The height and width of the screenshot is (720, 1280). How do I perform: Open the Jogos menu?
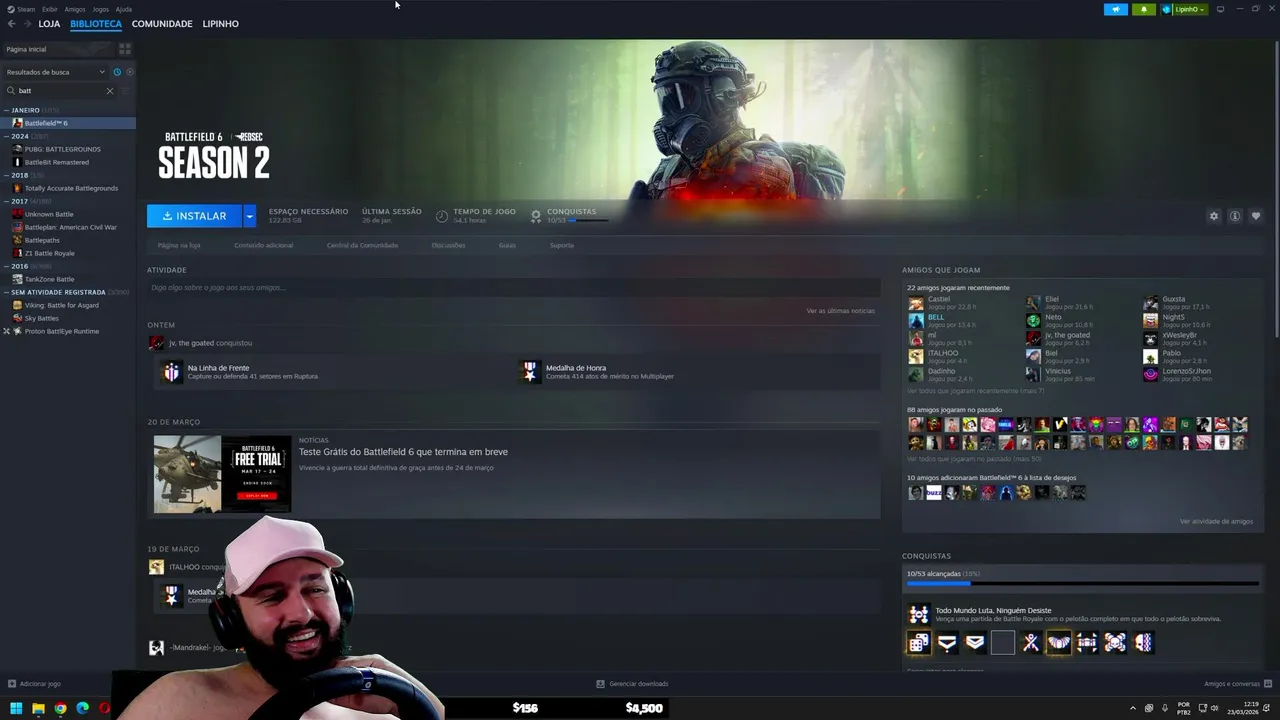tap(100, 9)
